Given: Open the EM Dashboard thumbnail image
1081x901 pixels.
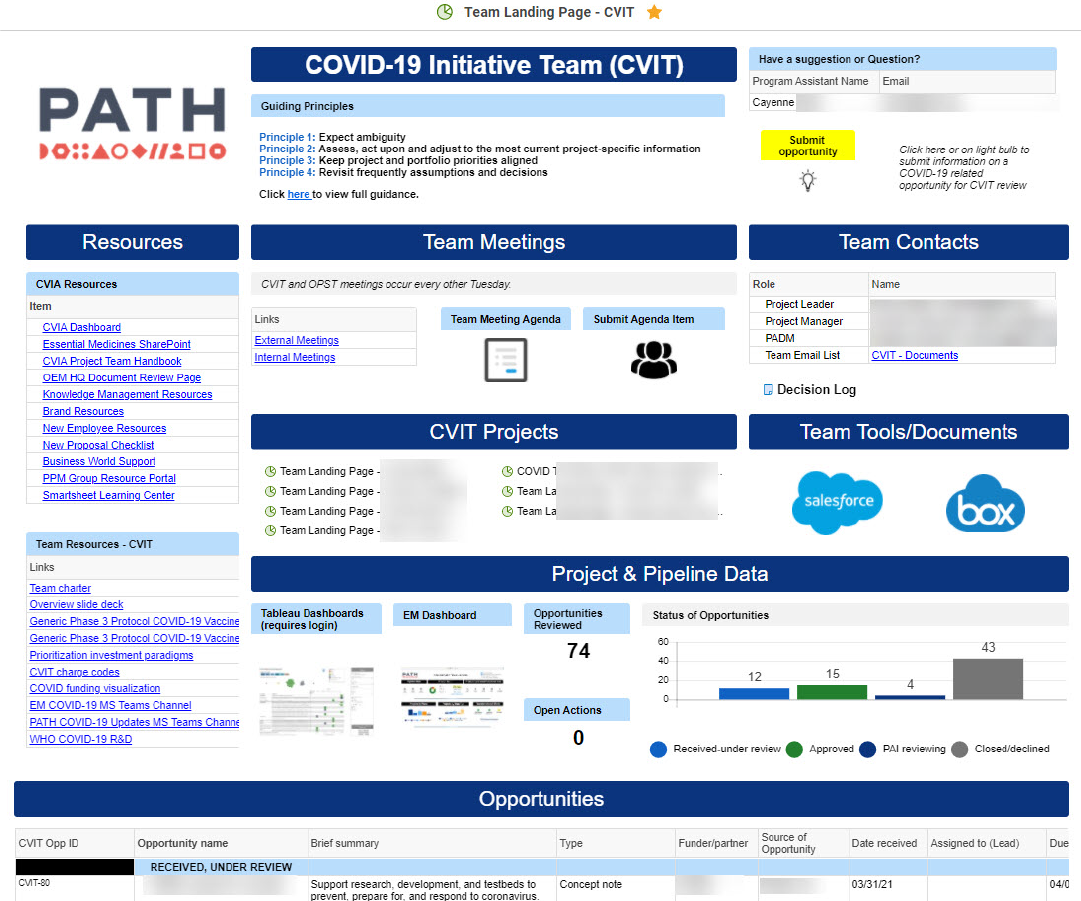Looking at the screenshot, I should (x=452, y=696).
